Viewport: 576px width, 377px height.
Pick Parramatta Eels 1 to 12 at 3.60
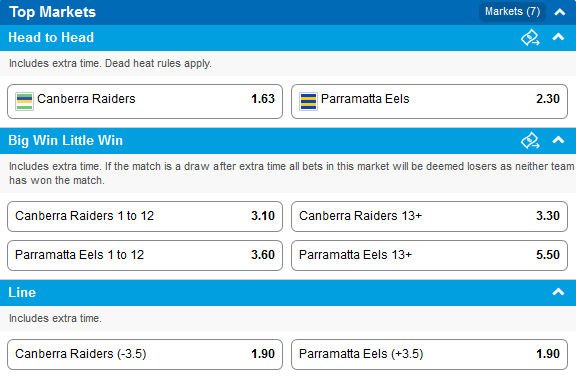pyautogui.click(x=145, y=255)
